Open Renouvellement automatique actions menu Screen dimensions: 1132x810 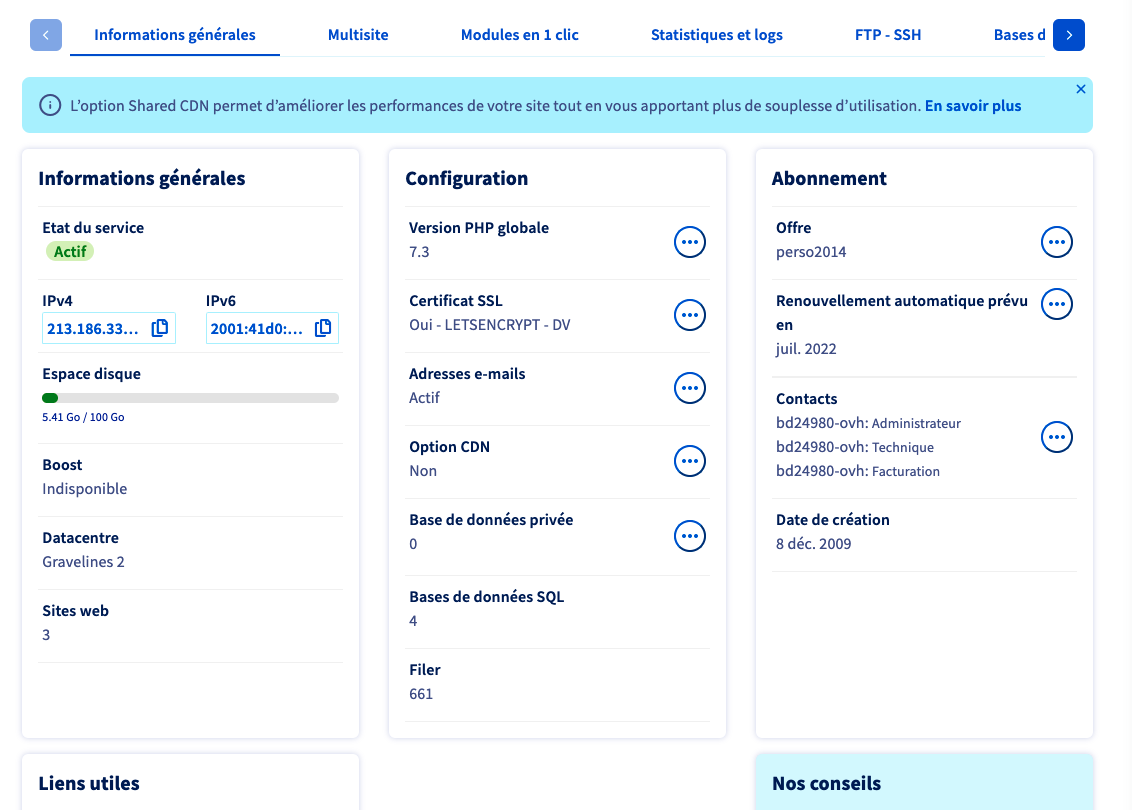click(1056, 304)
